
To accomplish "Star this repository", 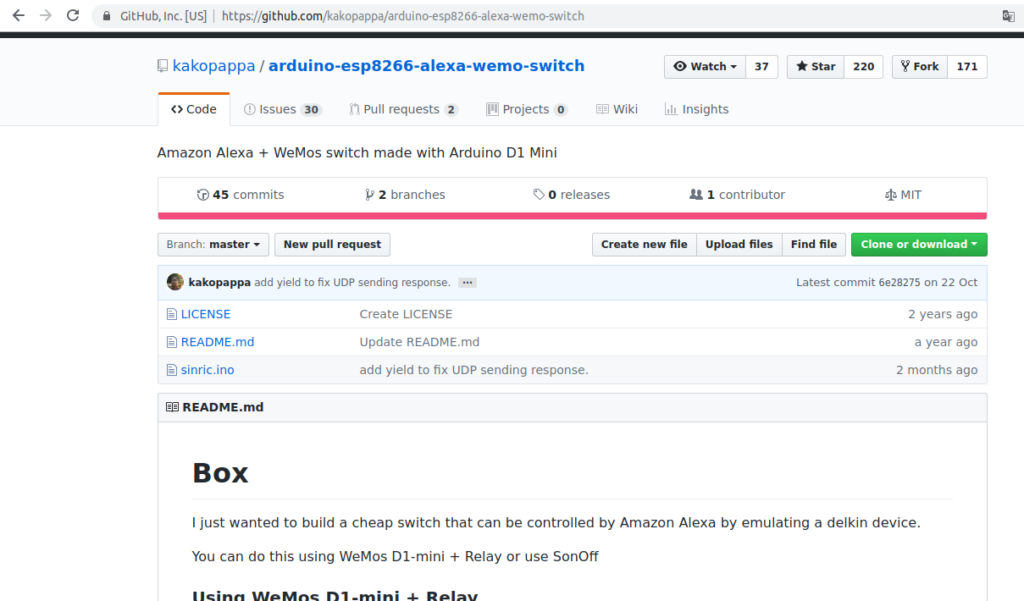I will (x=816, y=67).
